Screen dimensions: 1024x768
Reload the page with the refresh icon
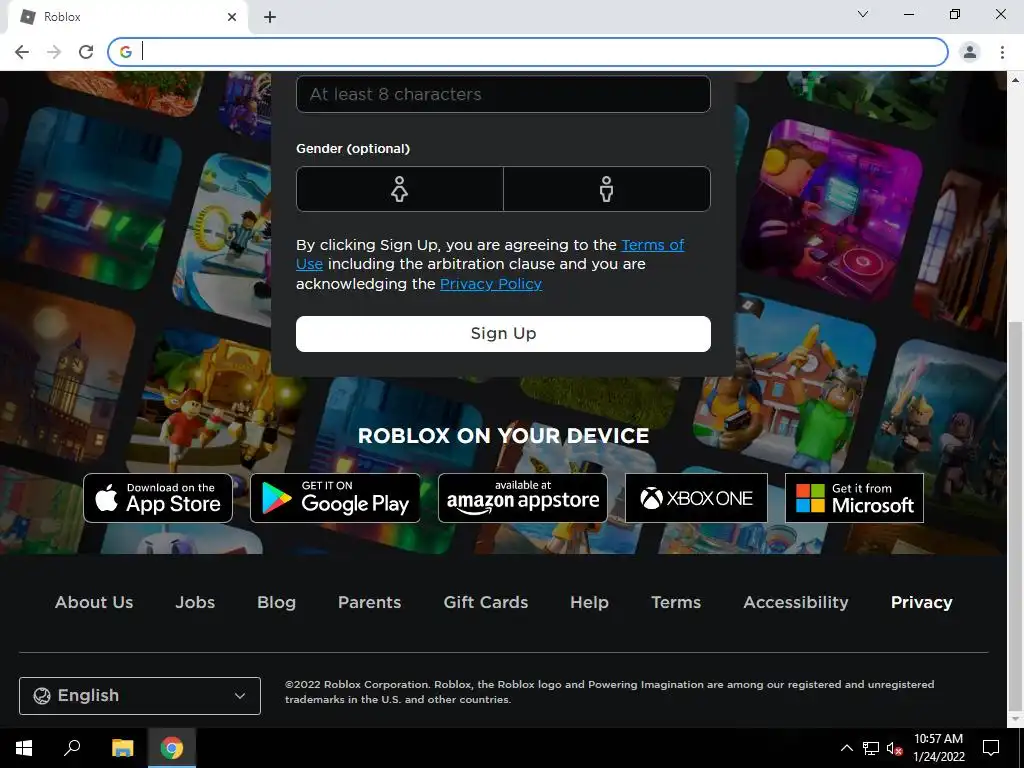pos(86,52)
